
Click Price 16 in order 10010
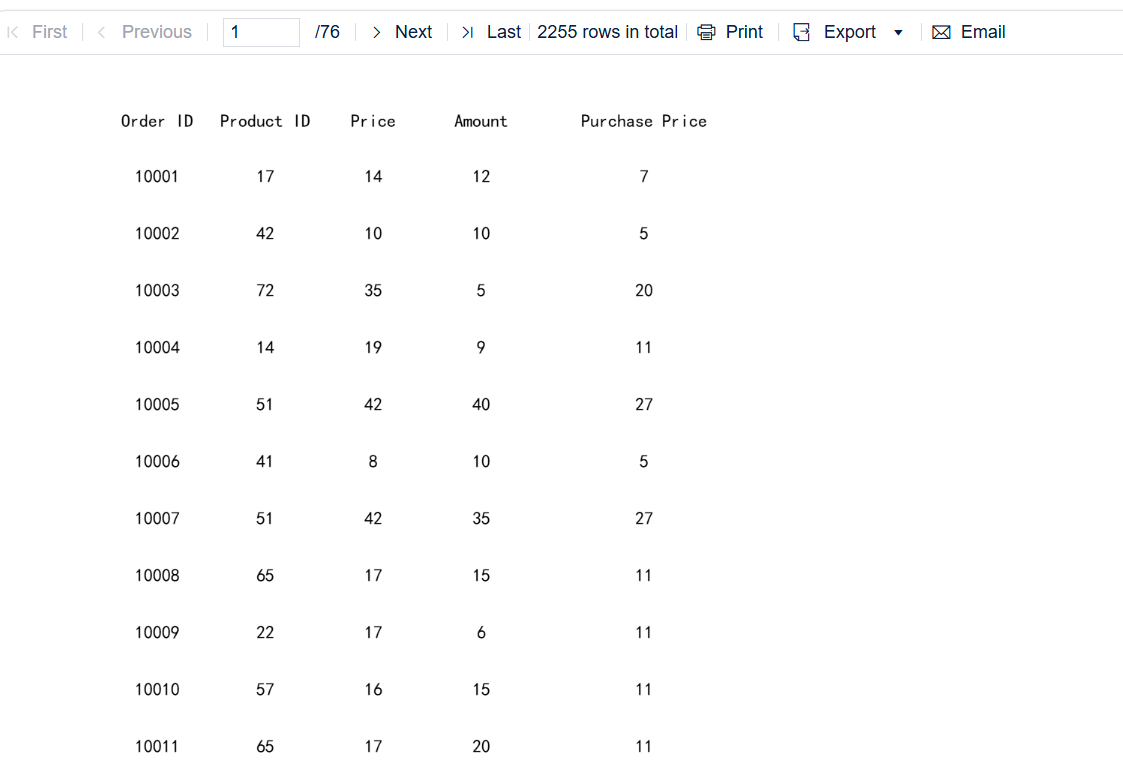tap(373, 689)
